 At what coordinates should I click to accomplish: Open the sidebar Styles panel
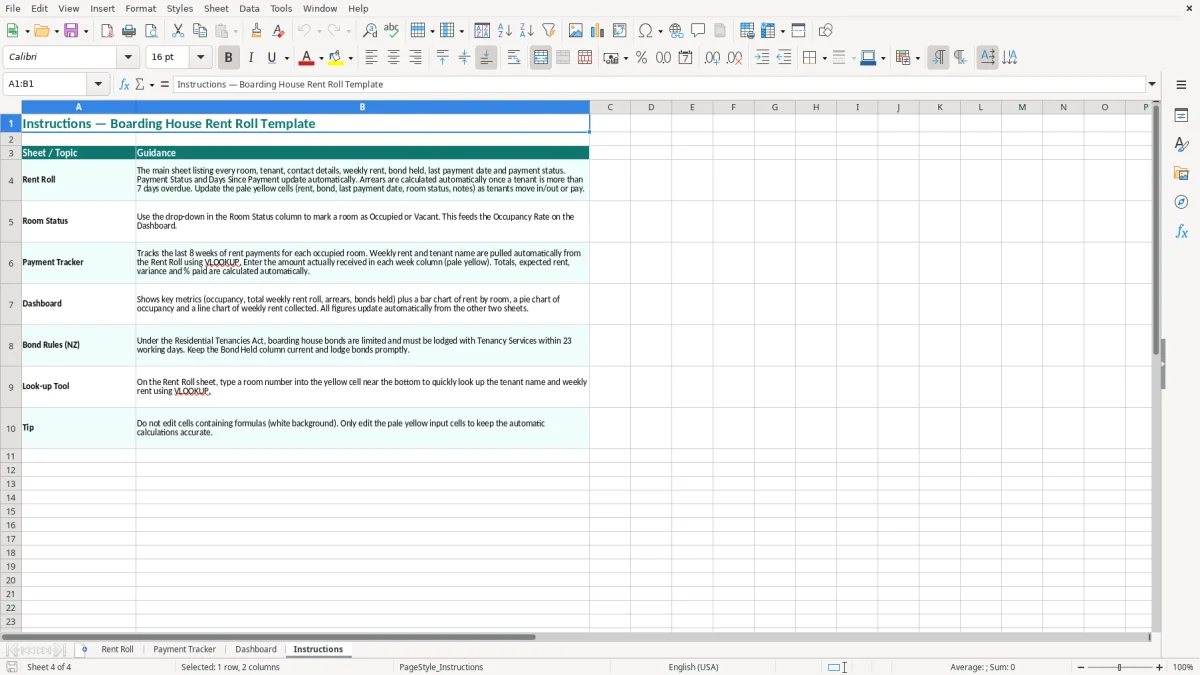[1181, 144]
